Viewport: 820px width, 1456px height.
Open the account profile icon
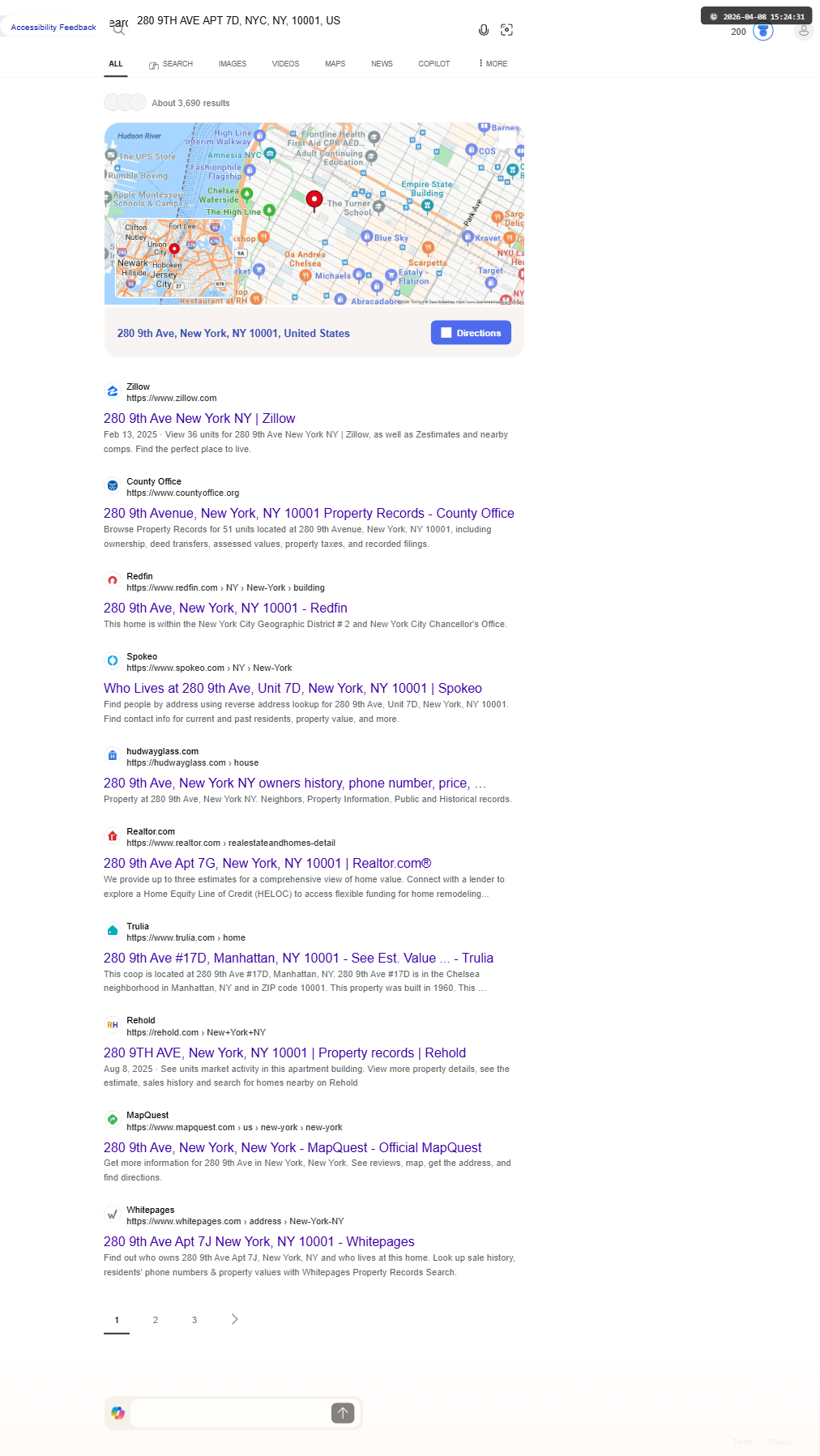(804, 31)
